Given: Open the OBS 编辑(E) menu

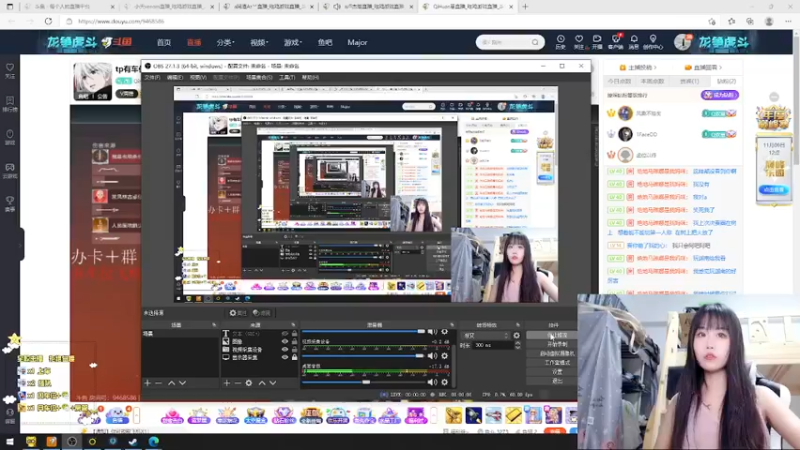Looking at the screenshot, I should tap(174, 78).
